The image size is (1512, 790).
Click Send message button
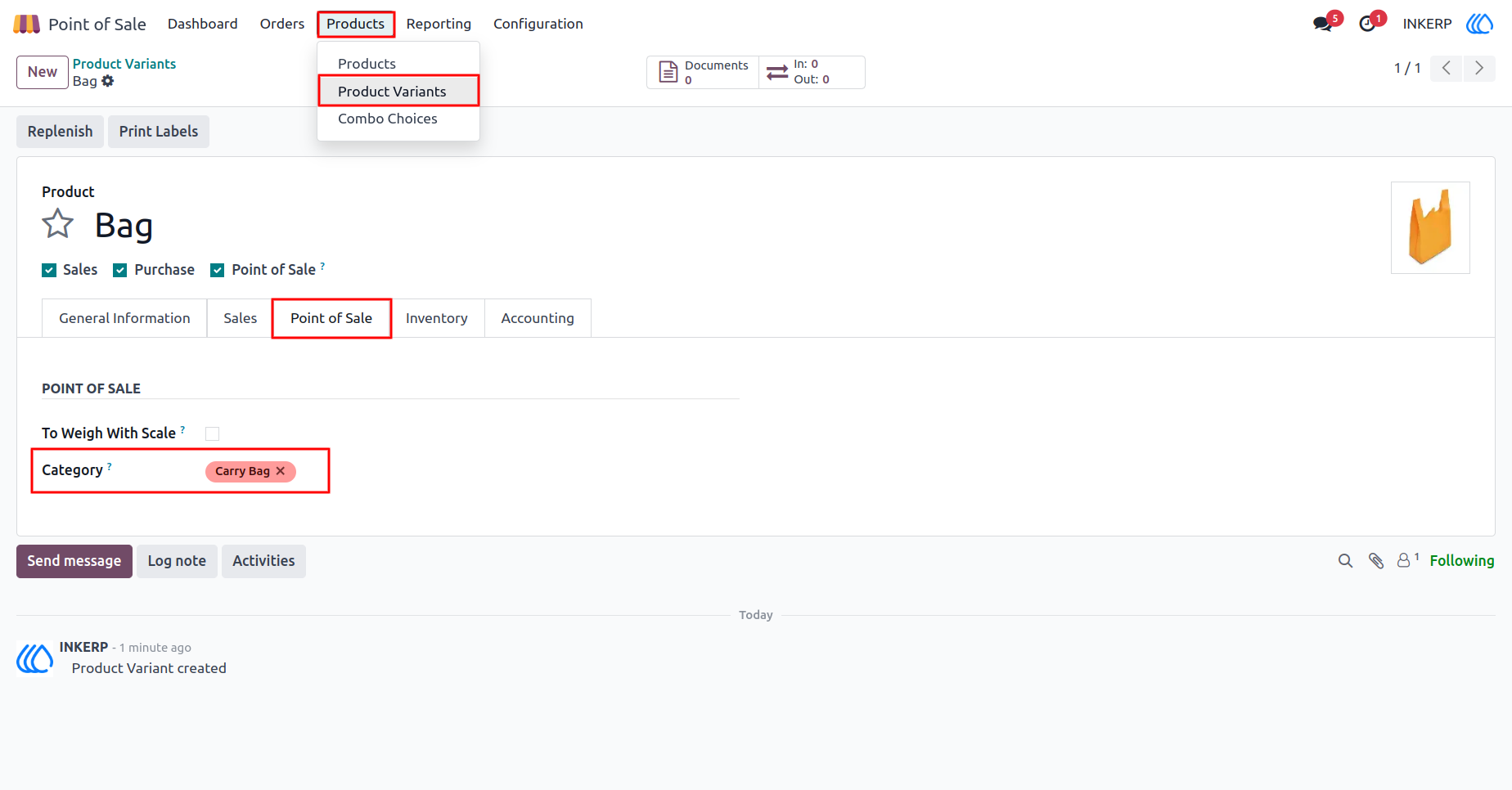click(x=74, y=561)
